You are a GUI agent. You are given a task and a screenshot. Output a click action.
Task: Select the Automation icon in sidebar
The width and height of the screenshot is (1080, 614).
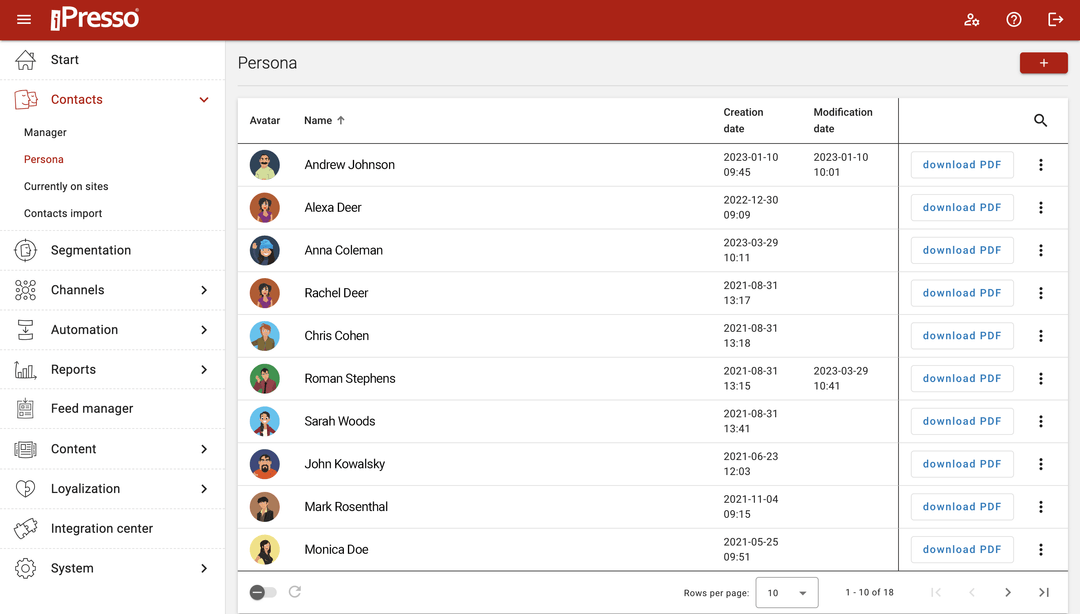(24, 329)
